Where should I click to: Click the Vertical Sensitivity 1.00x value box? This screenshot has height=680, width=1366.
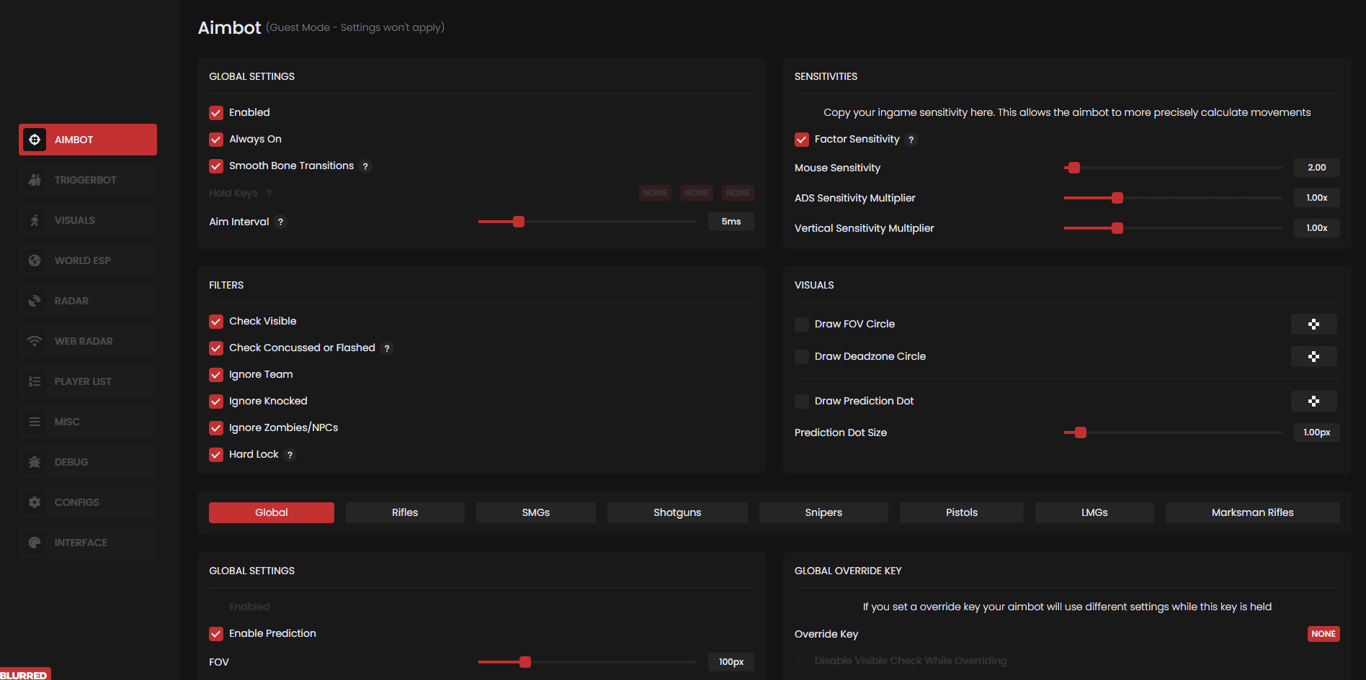[1317, 228]
